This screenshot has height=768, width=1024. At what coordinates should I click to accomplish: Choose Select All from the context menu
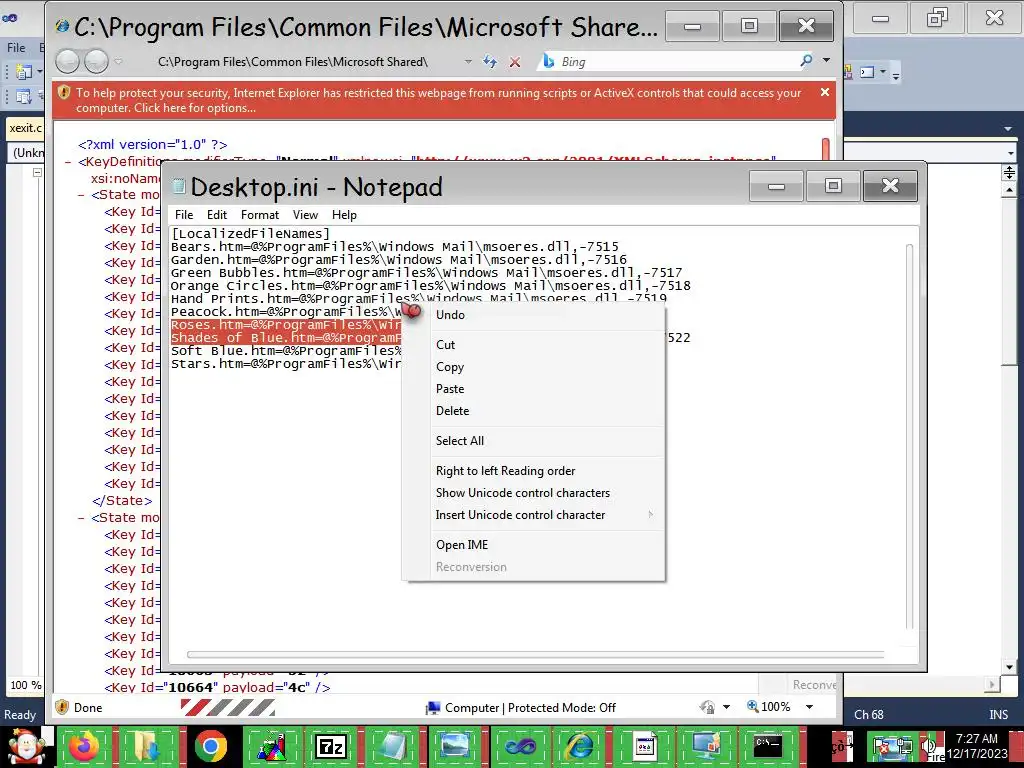pos(534,441)
